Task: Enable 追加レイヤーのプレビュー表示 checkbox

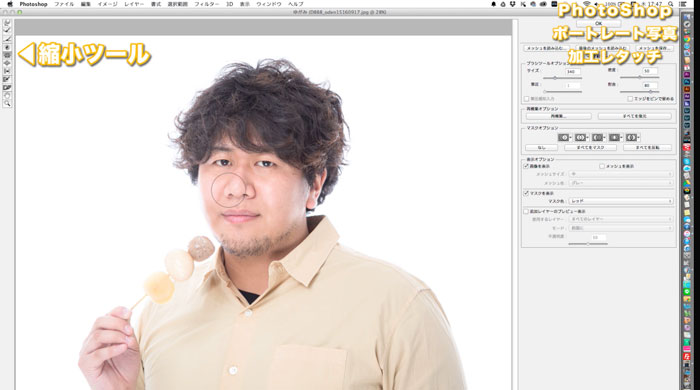Action: click(526, 212)
